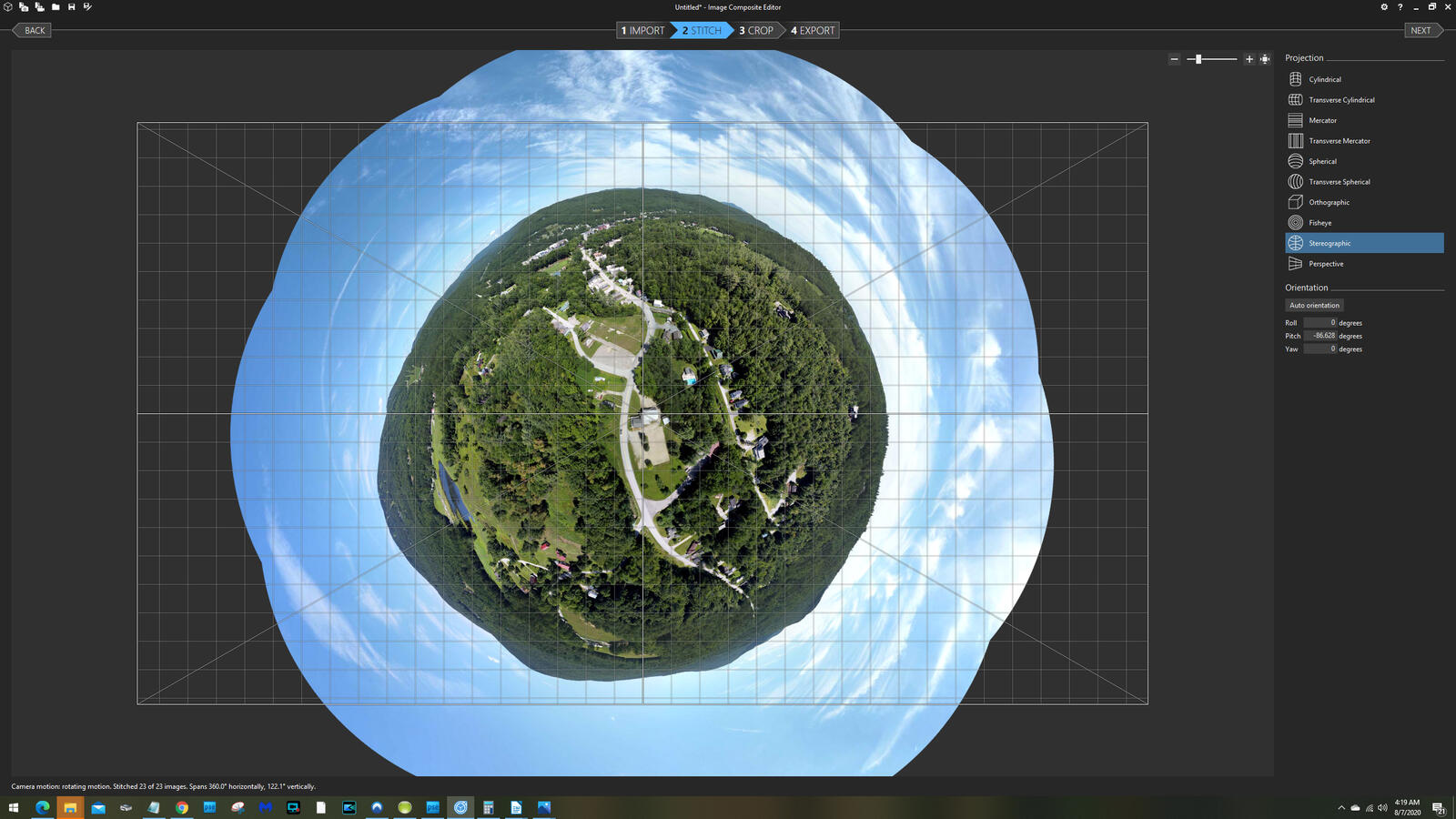Go to the 3 Crop step
The height and width of the screenshot is (819, 1456).
pos(756,31)
